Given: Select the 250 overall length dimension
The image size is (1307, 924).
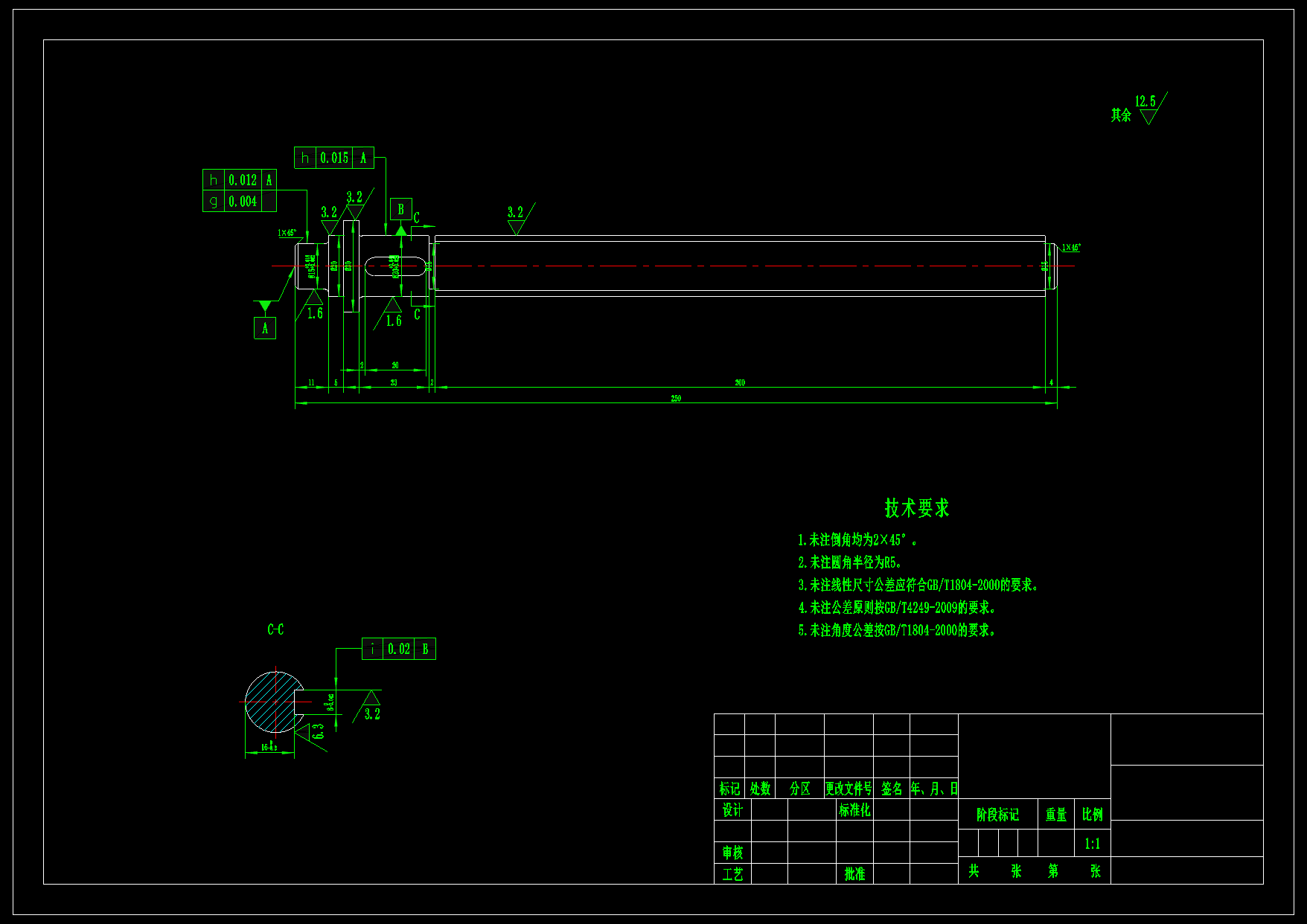Looking at the screenshot, I should tap(676, 399).
